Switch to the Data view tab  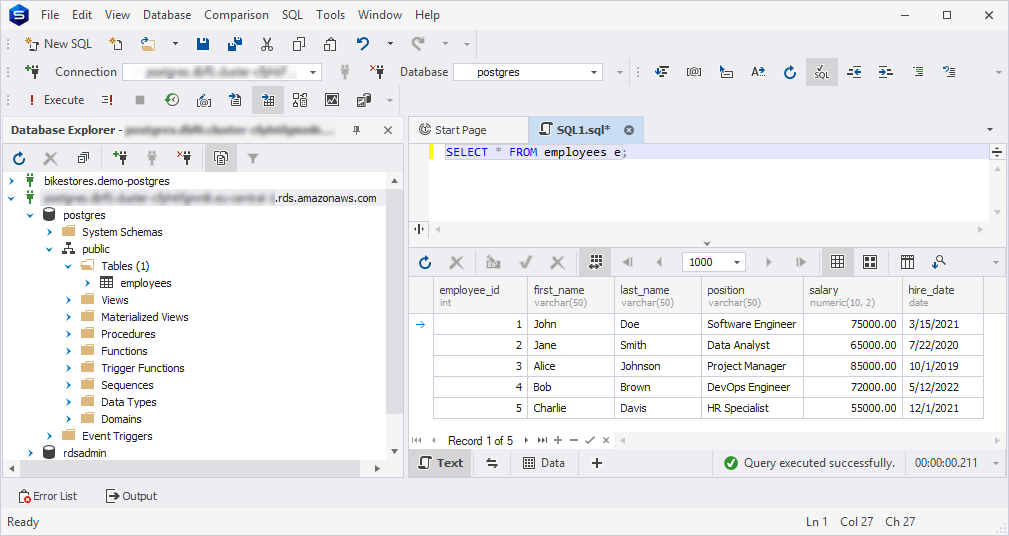point(544,463)
